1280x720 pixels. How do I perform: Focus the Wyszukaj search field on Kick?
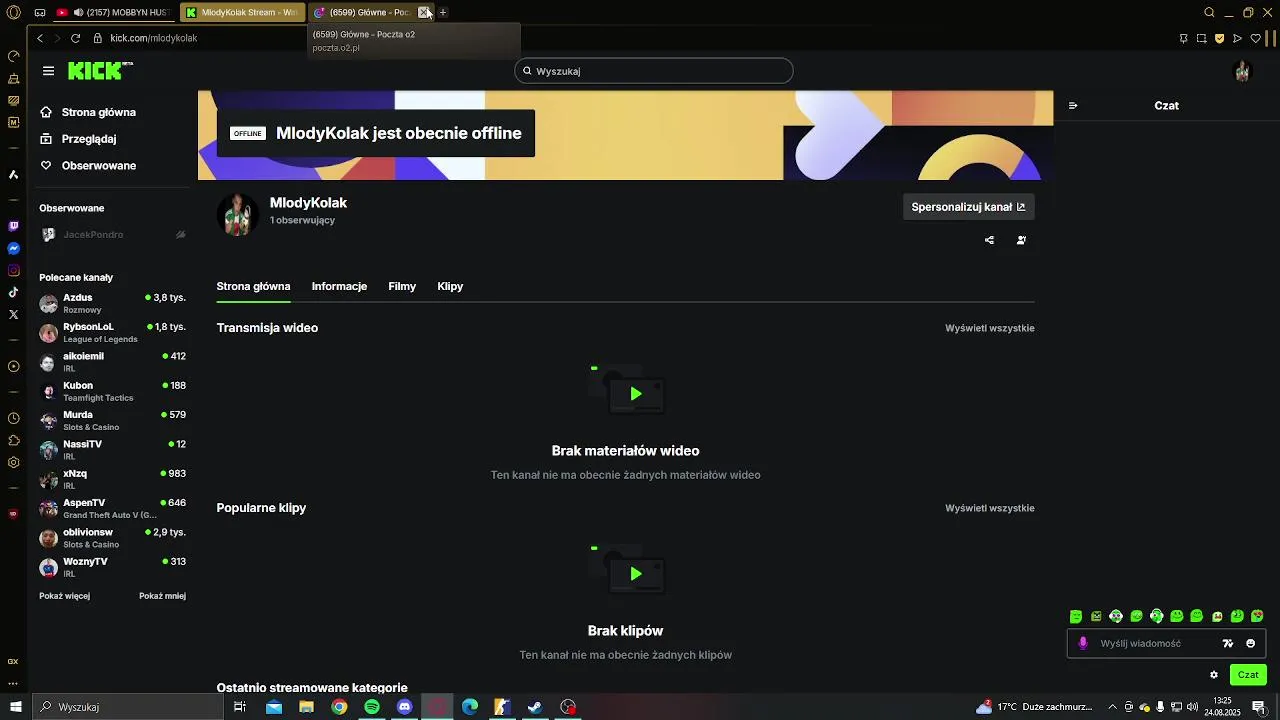click(x=654, y=71)
